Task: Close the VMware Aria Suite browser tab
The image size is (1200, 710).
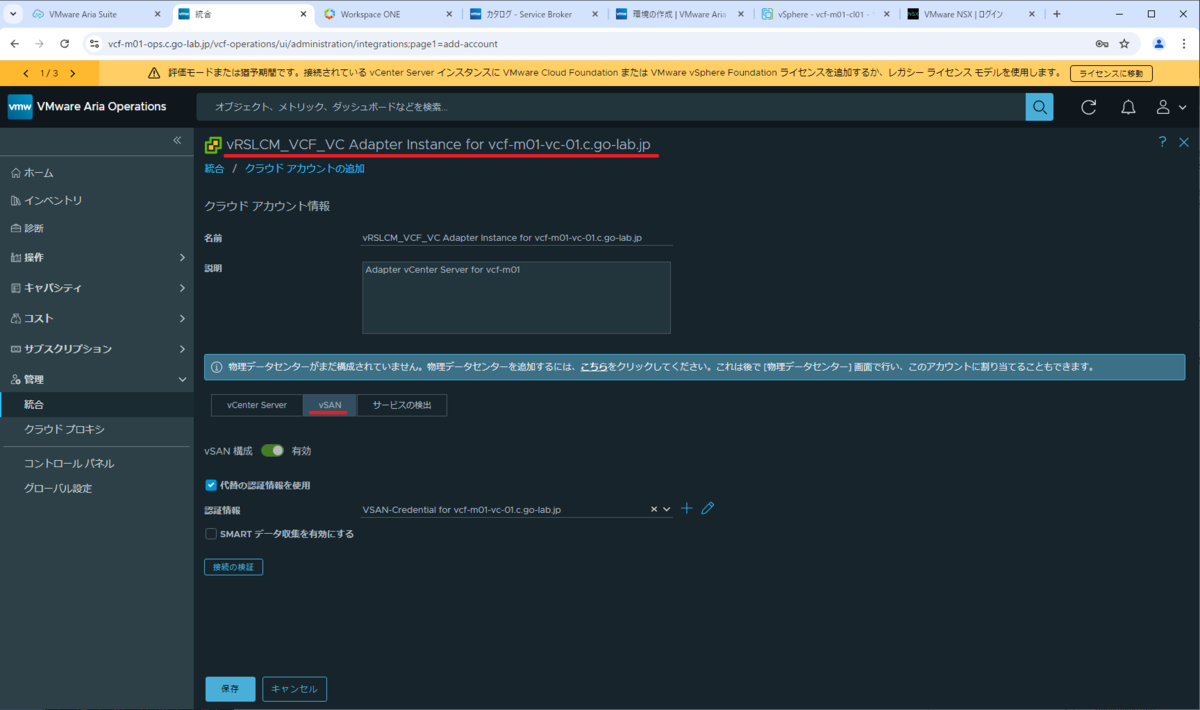Action: pyautogui.click(x=157, y=15)
